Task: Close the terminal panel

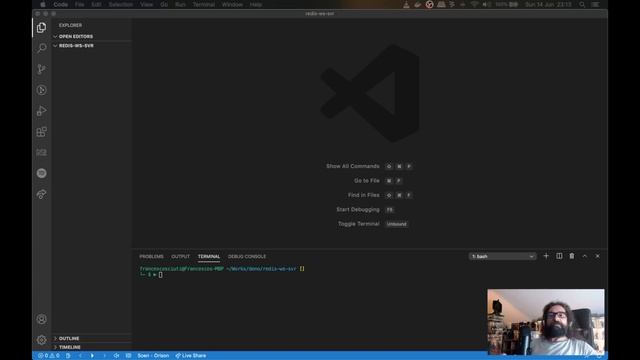Action: click(598, 256)
